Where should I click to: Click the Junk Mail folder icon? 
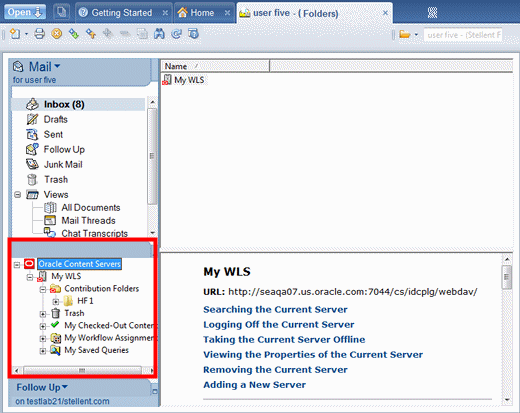(x=32, y=164)
